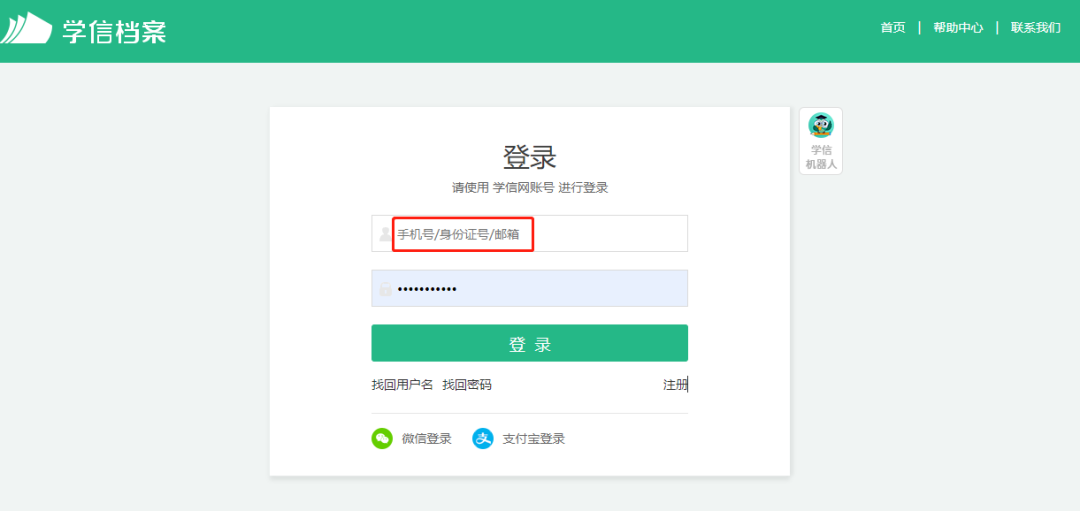Click the lock icon in password field
This screenshot has height=511, width=1080.
coord(385,289)
